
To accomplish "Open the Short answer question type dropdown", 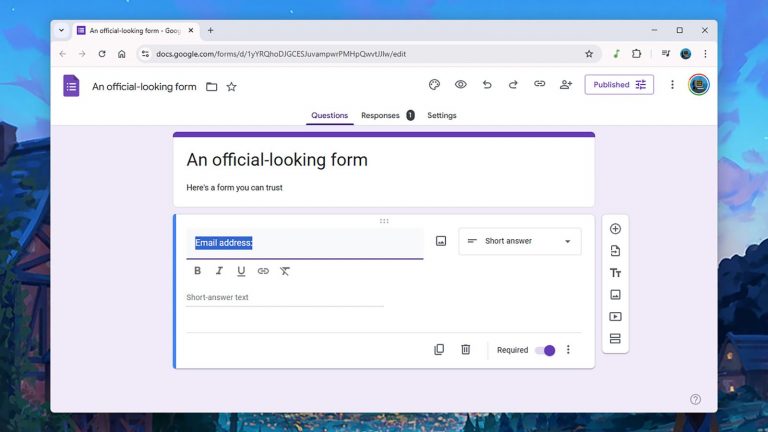I will point(519,241).
